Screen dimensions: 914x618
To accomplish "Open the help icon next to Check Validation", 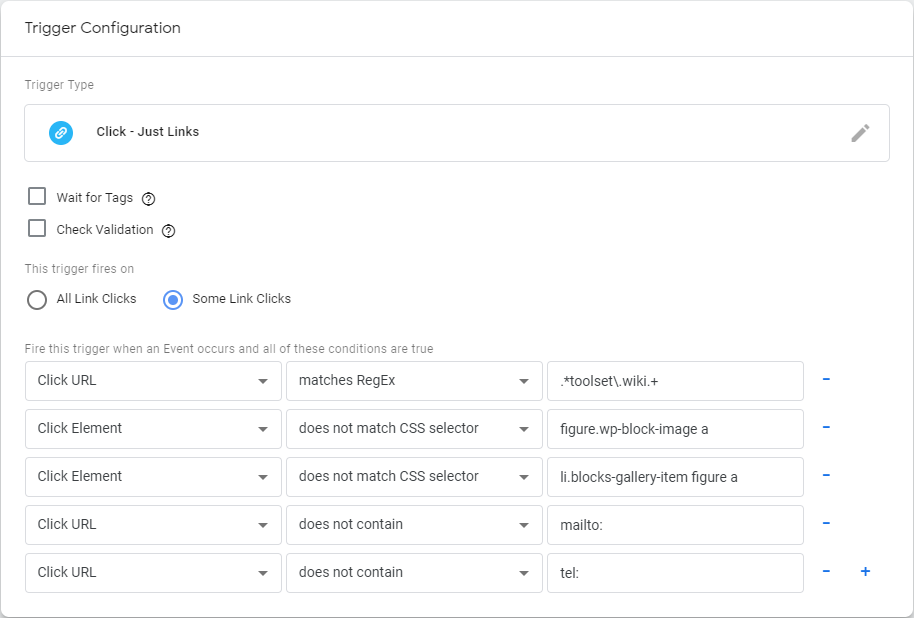I will point(168,231).
